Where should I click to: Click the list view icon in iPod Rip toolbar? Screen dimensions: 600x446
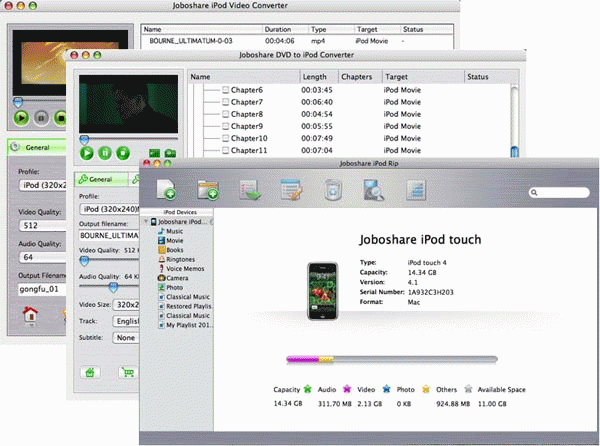(x=416, y=190)
